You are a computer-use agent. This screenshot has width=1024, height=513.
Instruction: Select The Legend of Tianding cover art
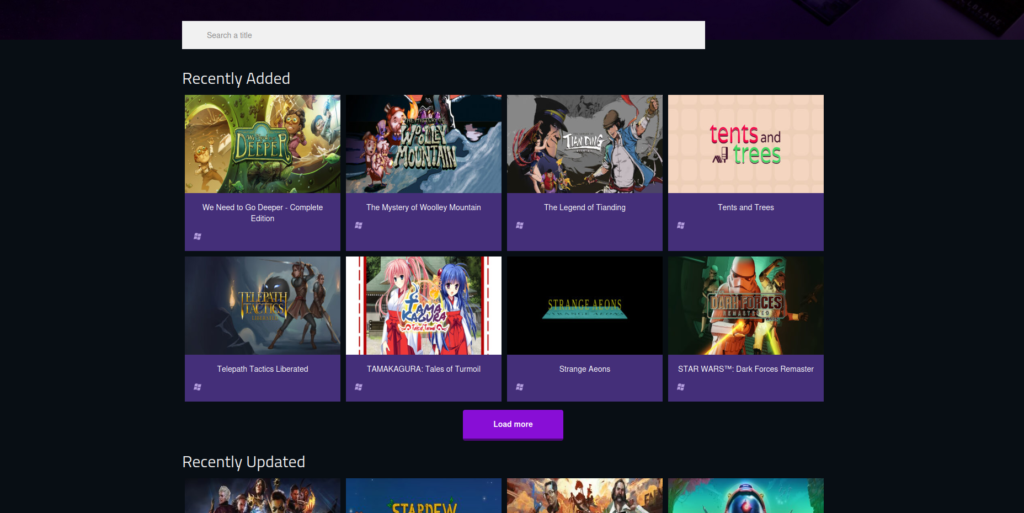584,144
